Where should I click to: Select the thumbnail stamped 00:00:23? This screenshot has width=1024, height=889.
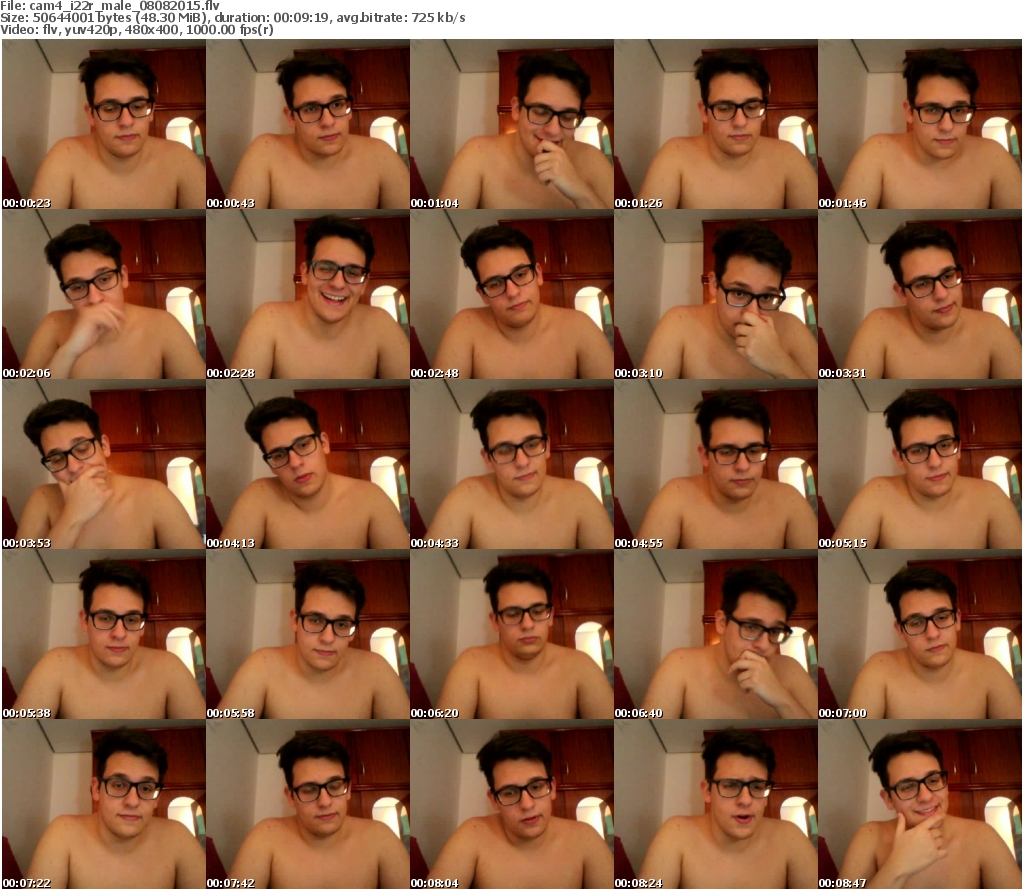pyautogui.click(x=104, y=124)
